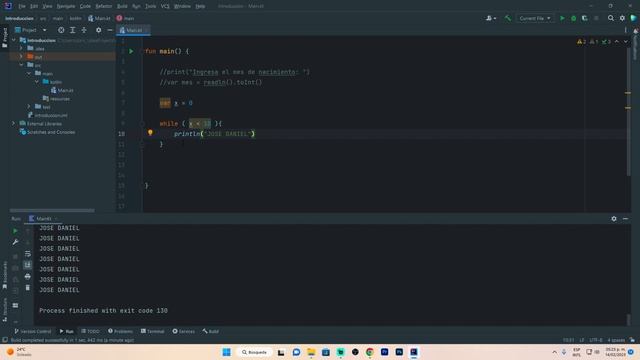Image resolution: width=640 pixels, height=360 pixels.
Task: Collapse the src folder
Action: [x=21, y=65]
